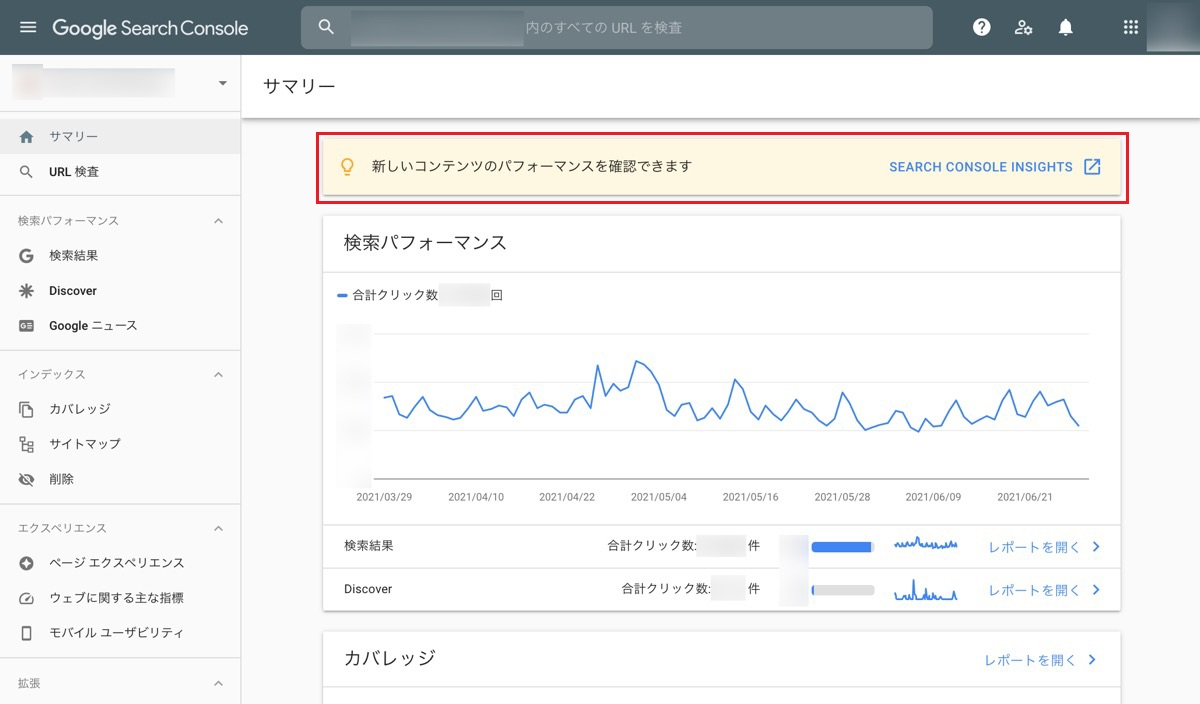Click the Google ニュース icon in sidebar

click(27, 326)
